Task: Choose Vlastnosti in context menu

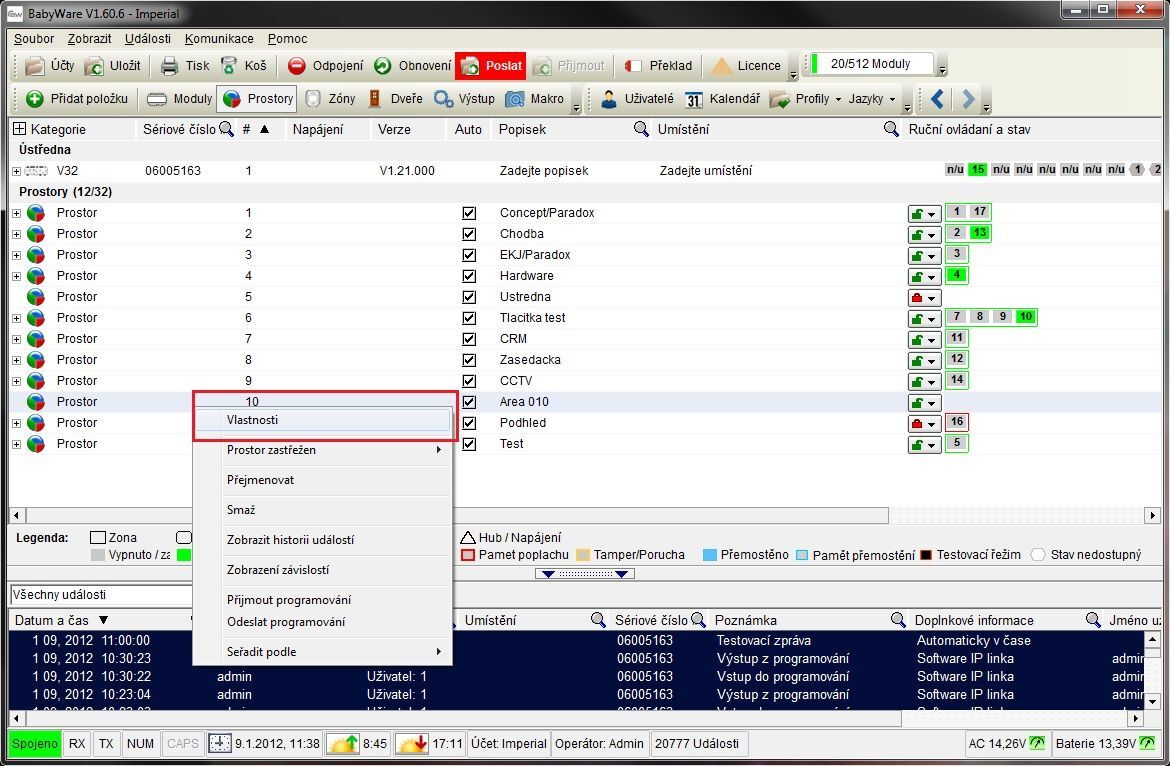Action: (323, 420)
